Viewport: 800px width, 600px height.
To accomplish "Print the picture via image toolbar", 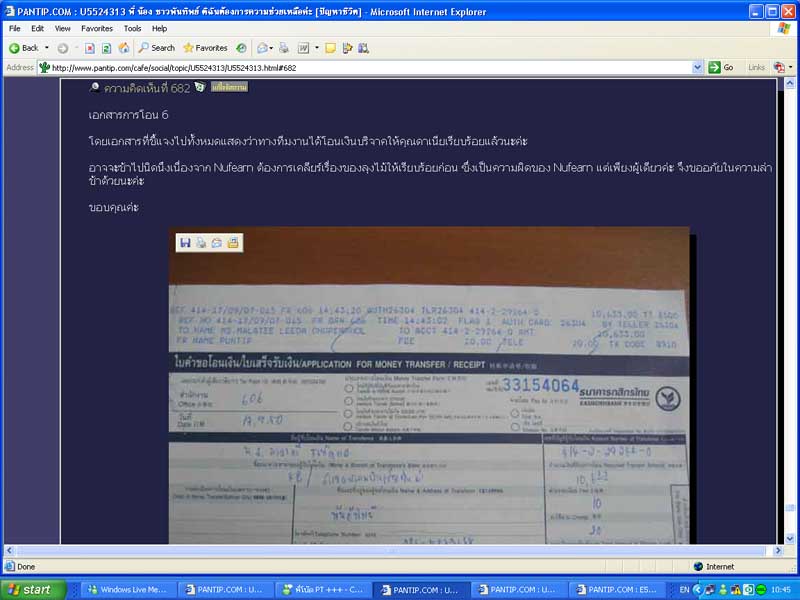I will pyautogui.click(x=201, y=243).
